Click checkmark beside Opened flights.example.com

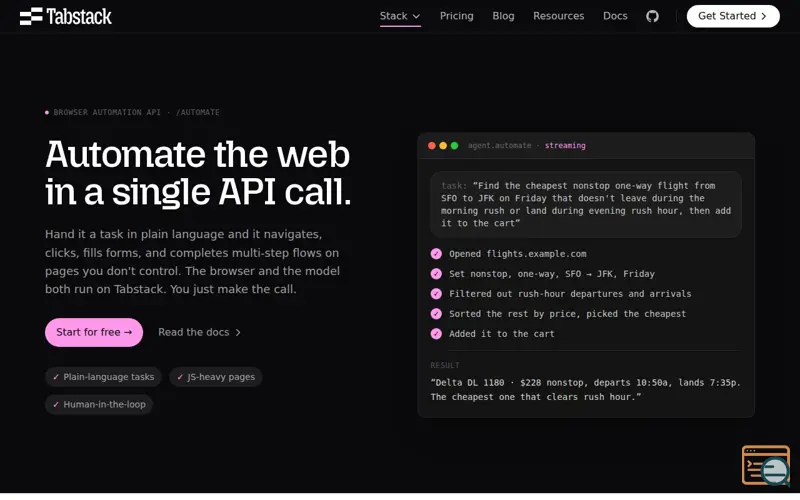click(x=436, y=254)
